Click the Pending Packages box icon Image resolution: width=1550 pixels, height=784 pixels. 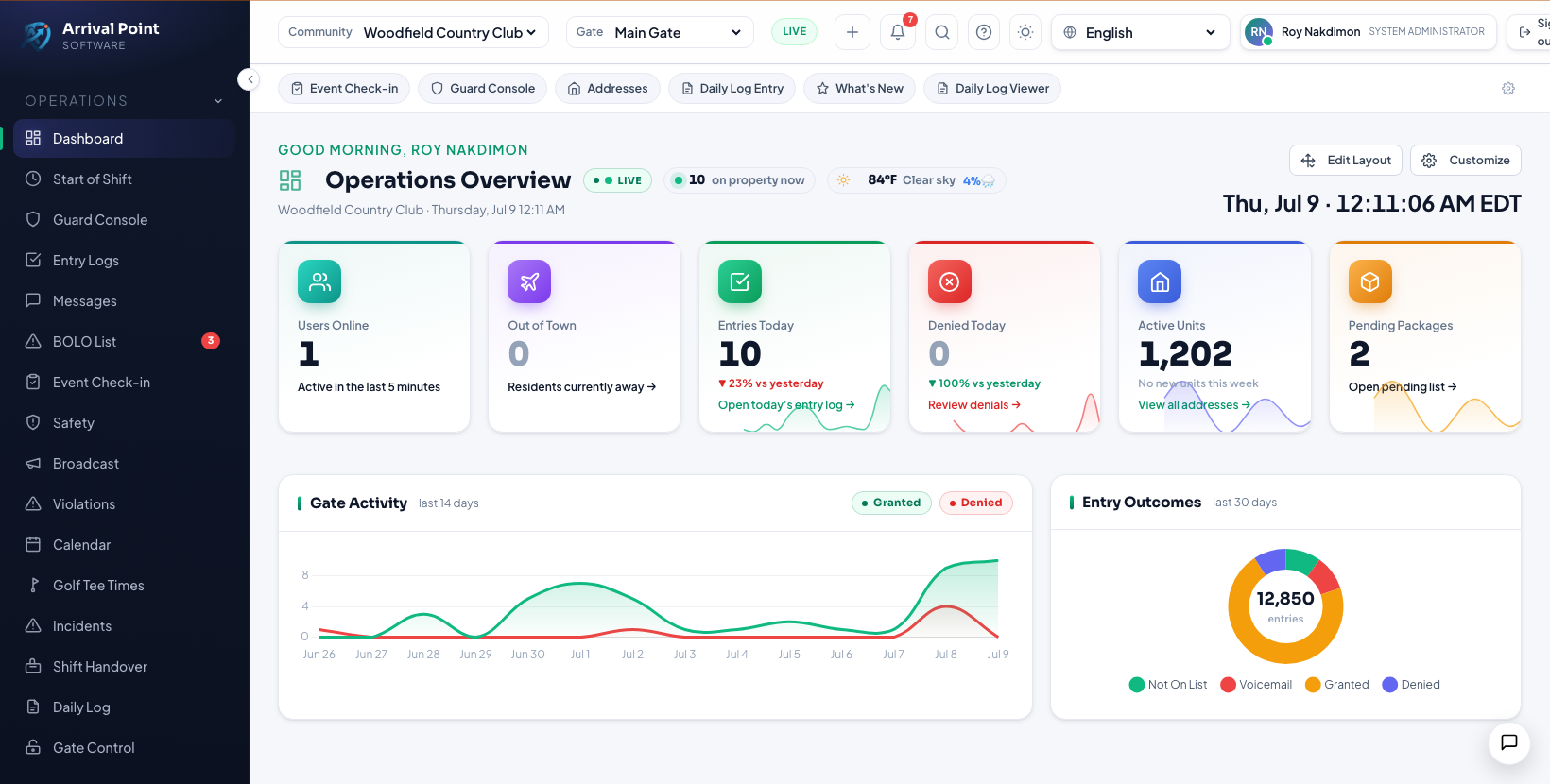click(x=1370, y=281)
